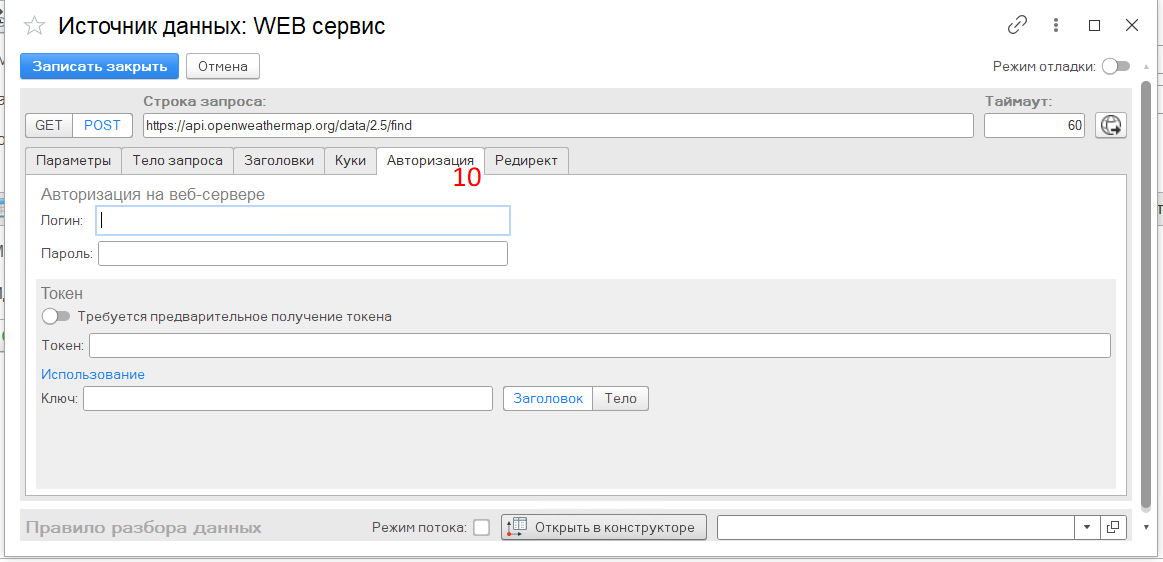This screenshot has width=1163, height=562.
Task: Click the Отмена button
Action: click(x=223, y=66)
